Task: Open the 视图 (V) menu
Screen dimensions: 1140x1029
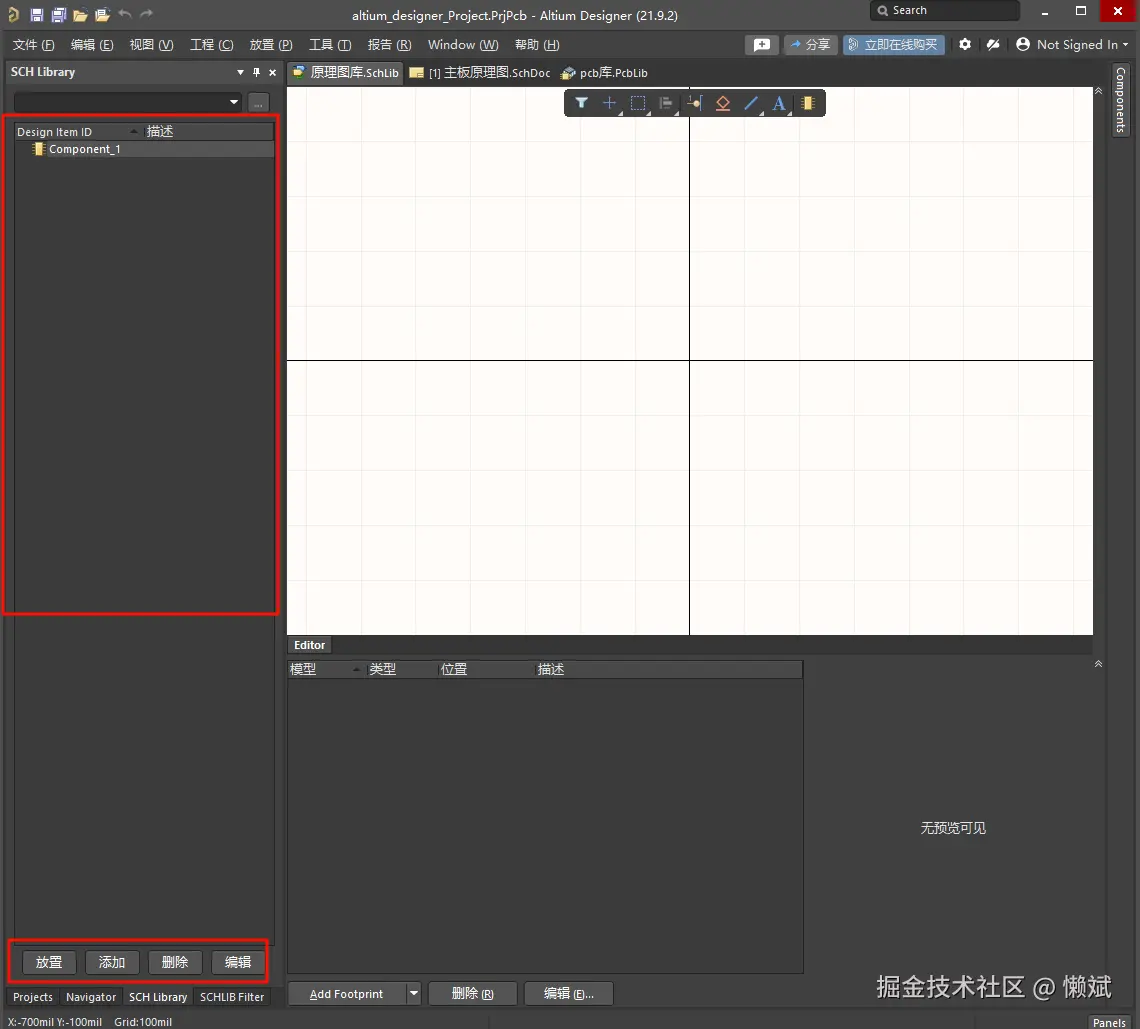Action: 151,45
